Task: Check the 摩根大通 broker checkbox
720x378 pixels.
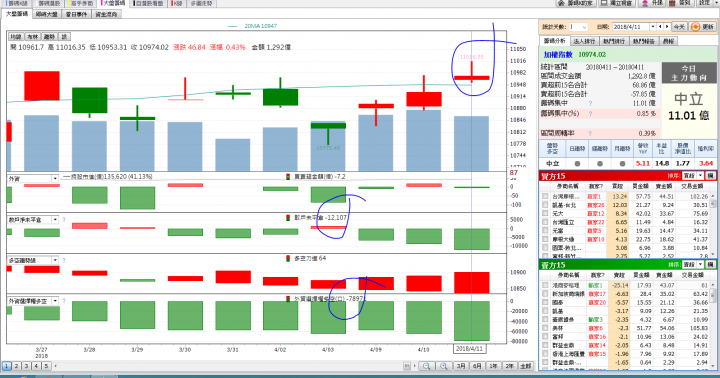Action: pyautogui.click(x=545, y=239)
